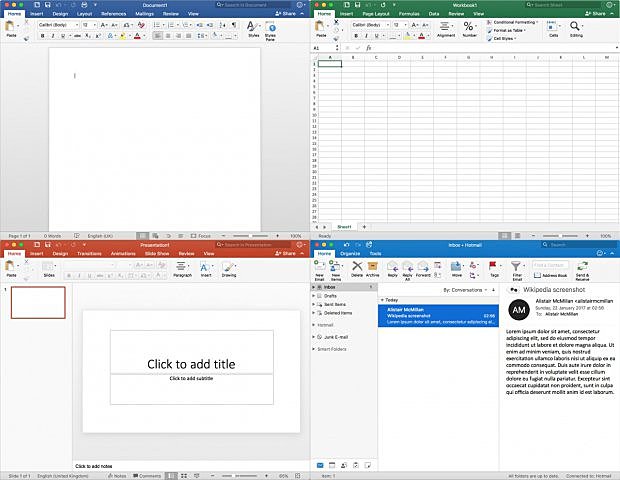Adjust the zoom slider in Word status bar
This screenshot has width=620, height=480.
250,236
